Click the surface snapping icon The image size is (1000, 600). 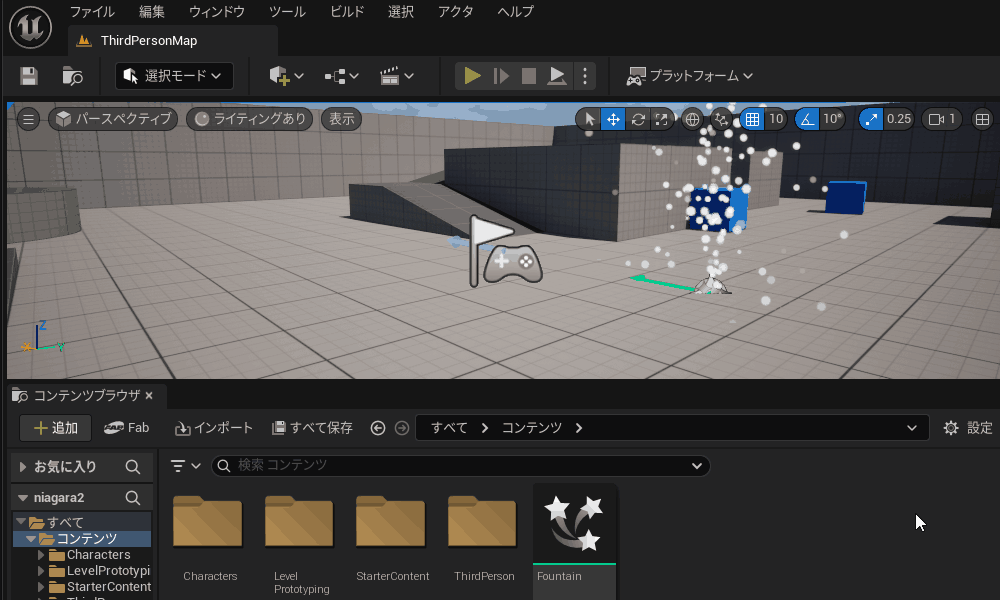click(x=722, y=119)
